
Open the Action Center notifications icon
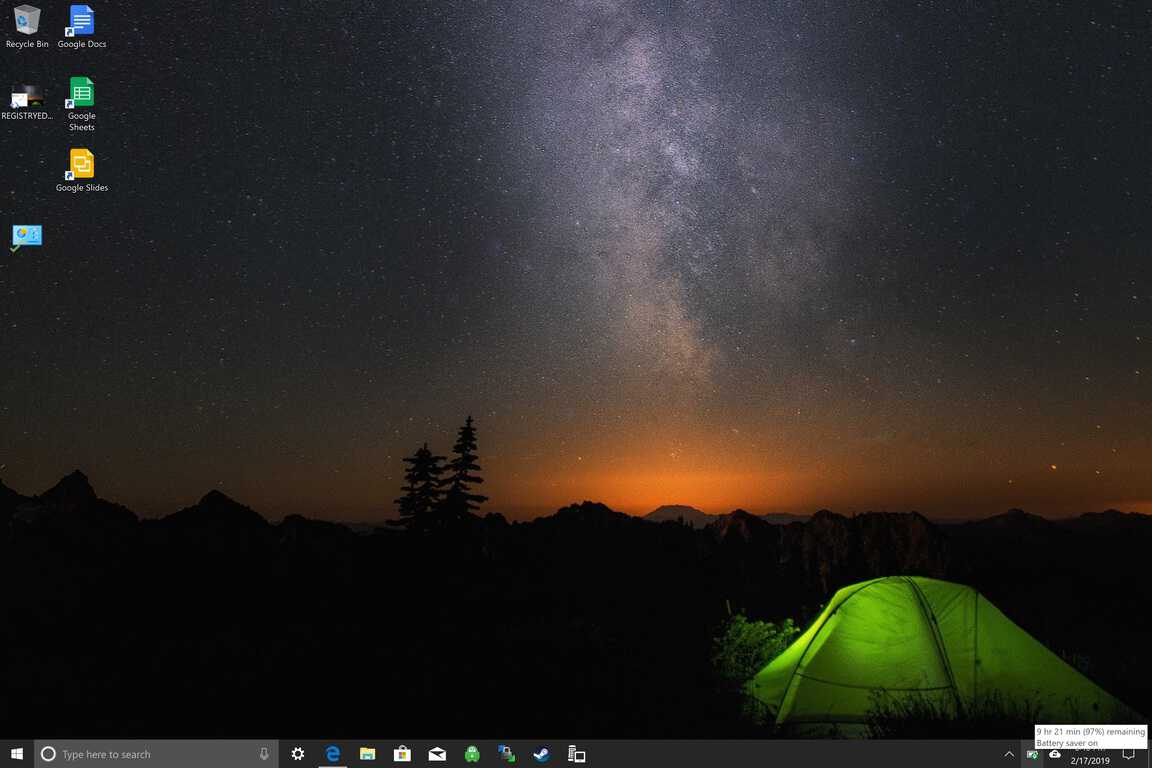(1129, 754)
